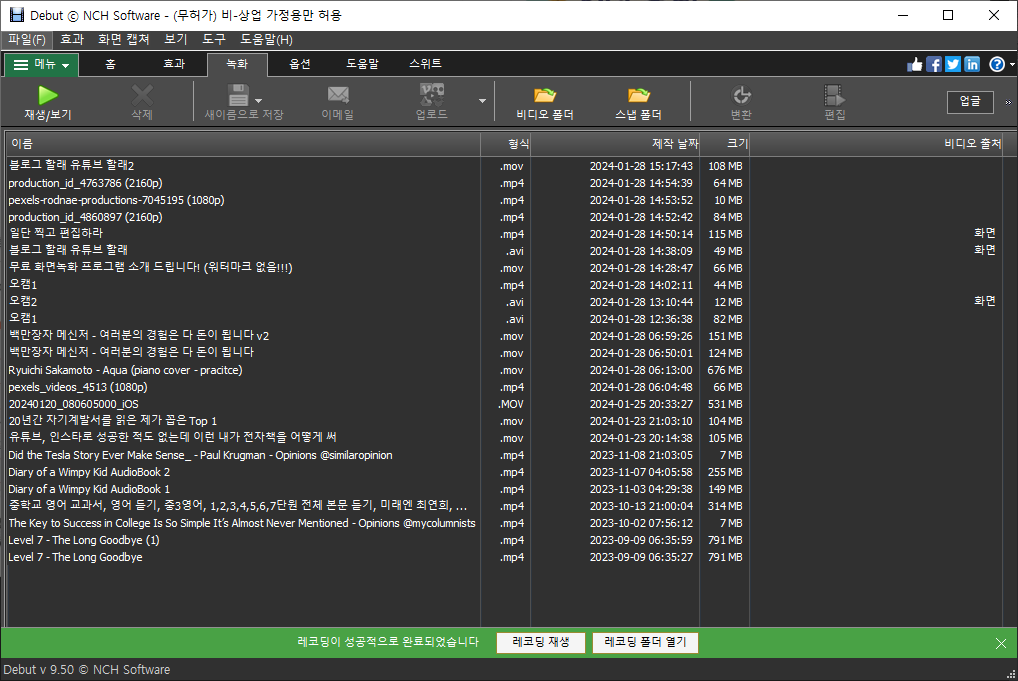Open the help question mark icon
Image resolution: width=1018 pixels, height=681 pixels.
(x=997, y=64)
